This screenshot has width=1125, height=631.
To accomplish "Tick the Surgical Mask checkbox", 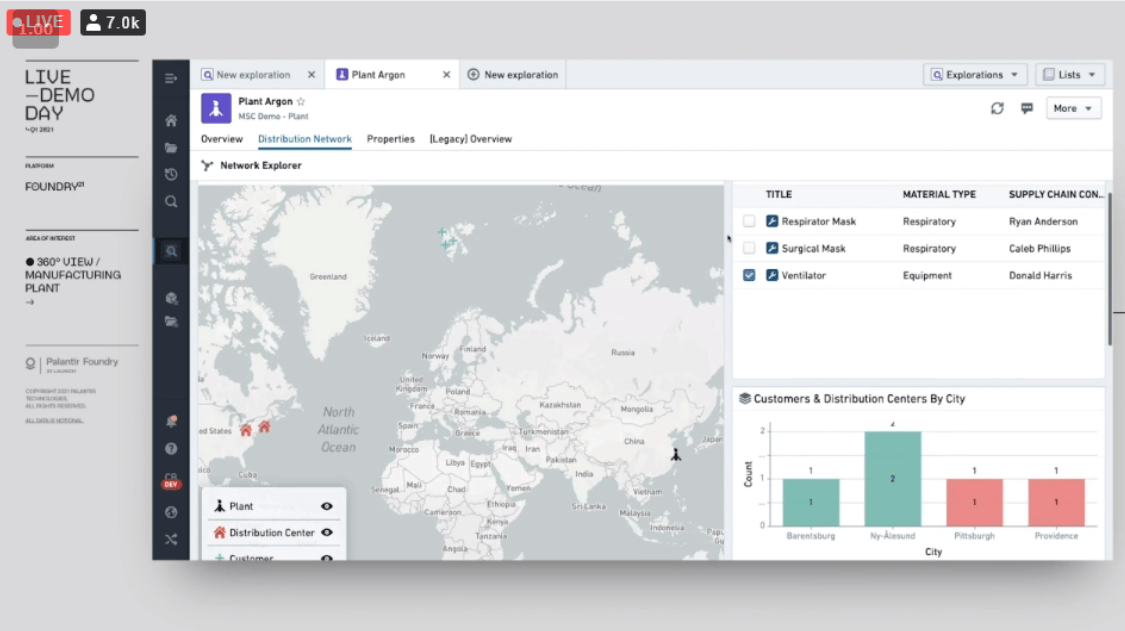I will click(749, 248).
